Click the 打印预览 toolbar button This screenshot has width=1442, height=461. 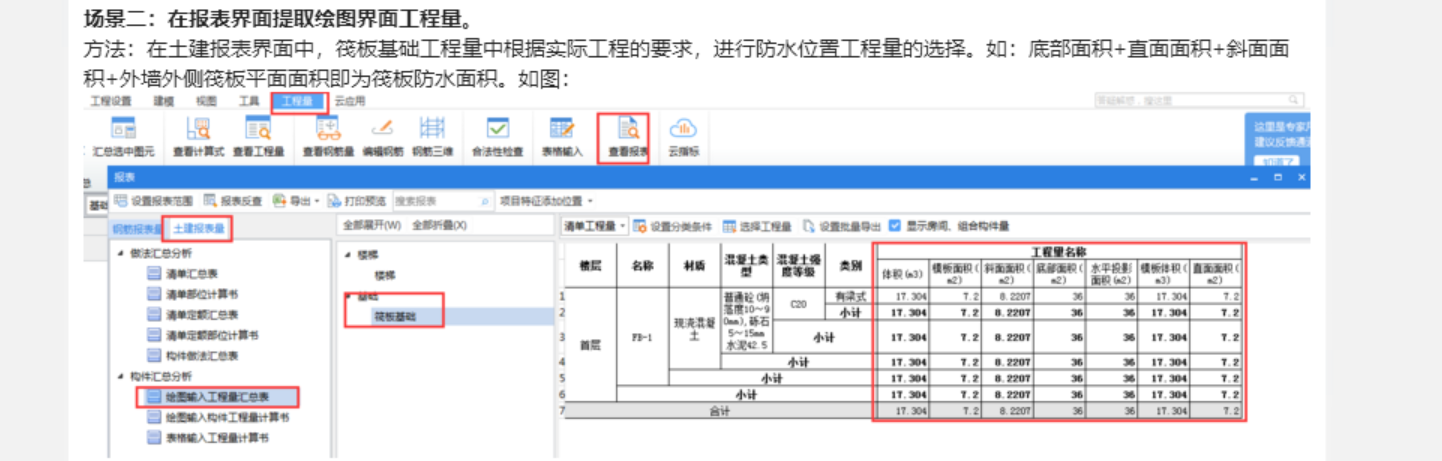click(357, 200)
